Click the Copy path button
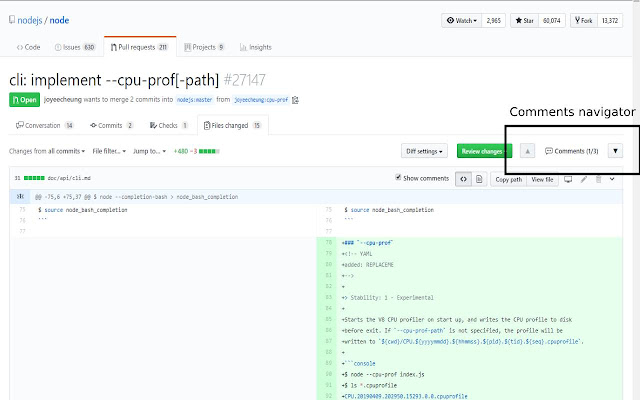 pyautogui.click(x=509, y=179)
